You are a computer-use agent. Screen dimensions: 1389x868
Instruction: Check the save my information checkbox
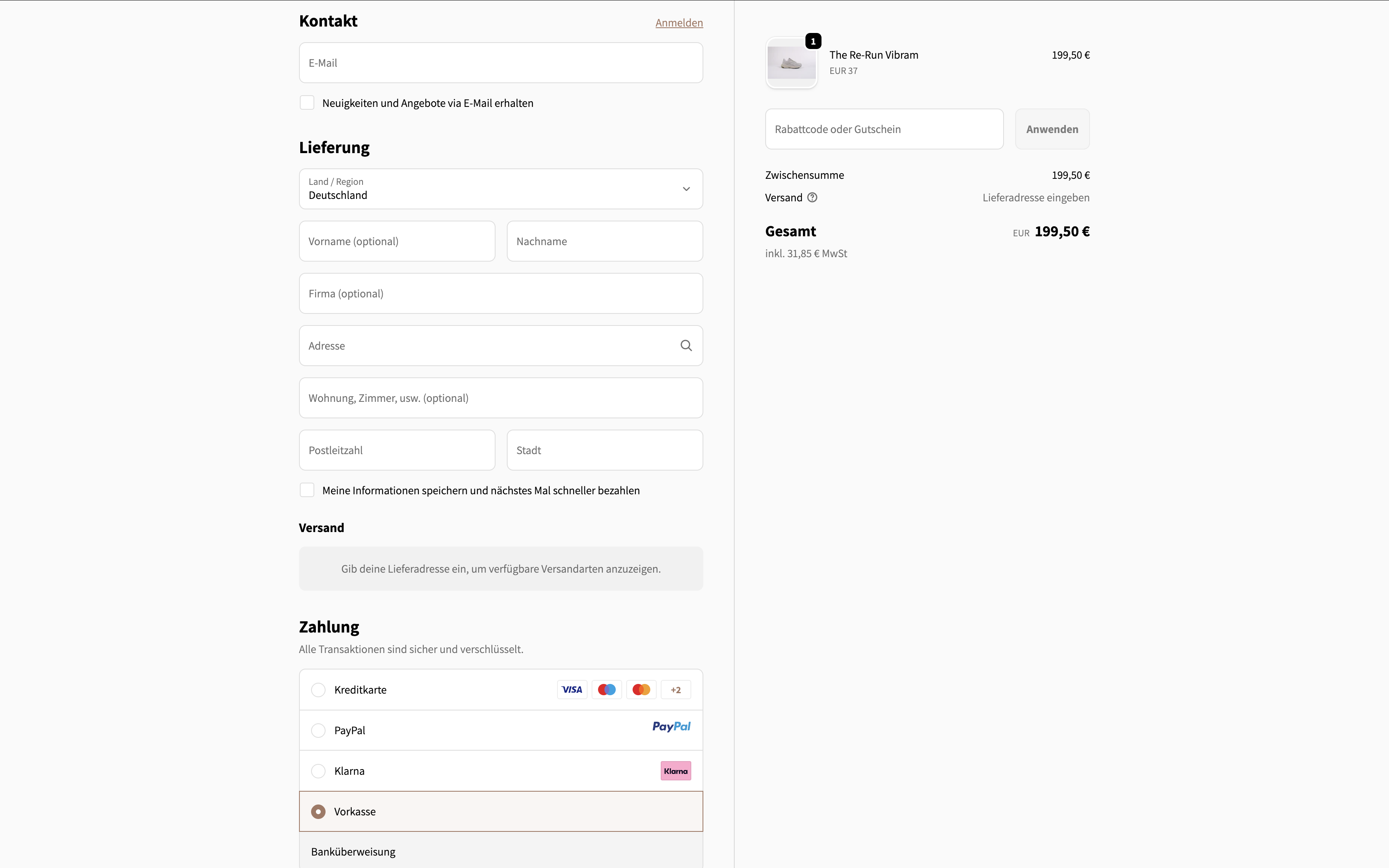pos(307,490)
